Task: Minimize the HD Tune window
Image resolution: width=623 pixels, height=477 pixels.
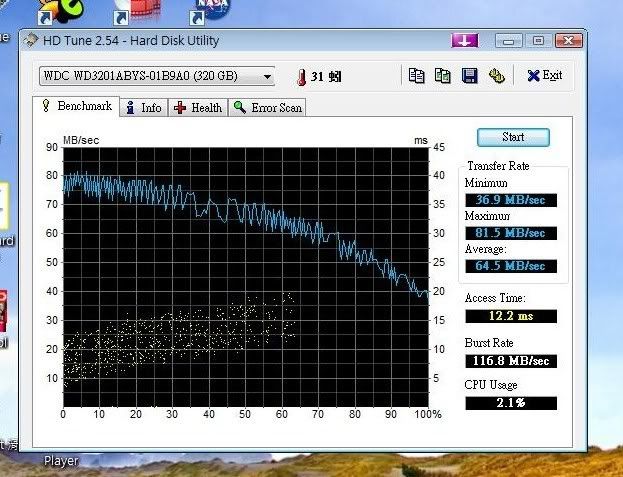Action: tap(509, 41)
